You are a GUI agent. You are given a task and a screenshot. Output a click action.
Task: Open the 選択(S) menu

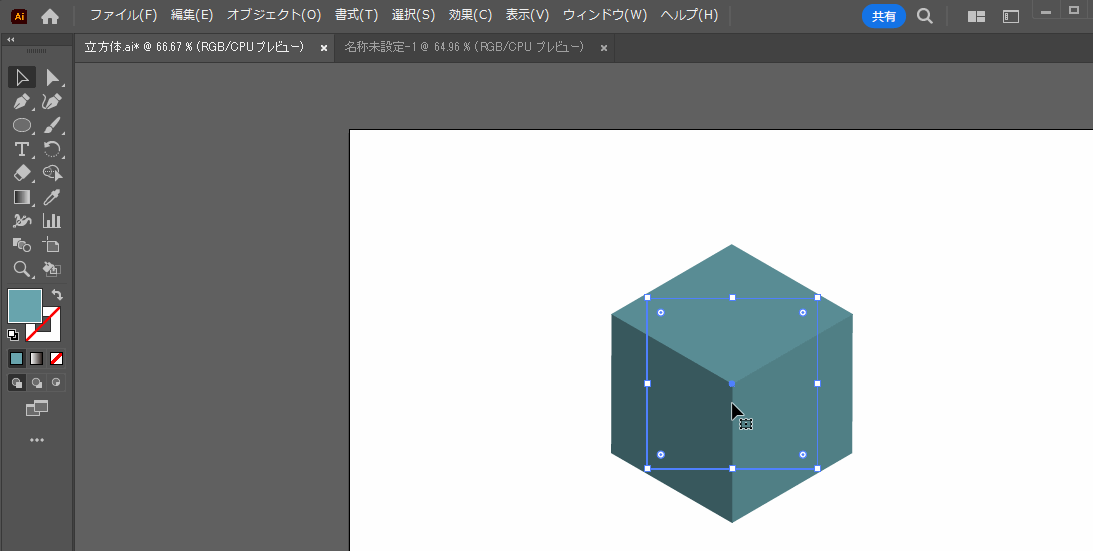coord(413,15)
